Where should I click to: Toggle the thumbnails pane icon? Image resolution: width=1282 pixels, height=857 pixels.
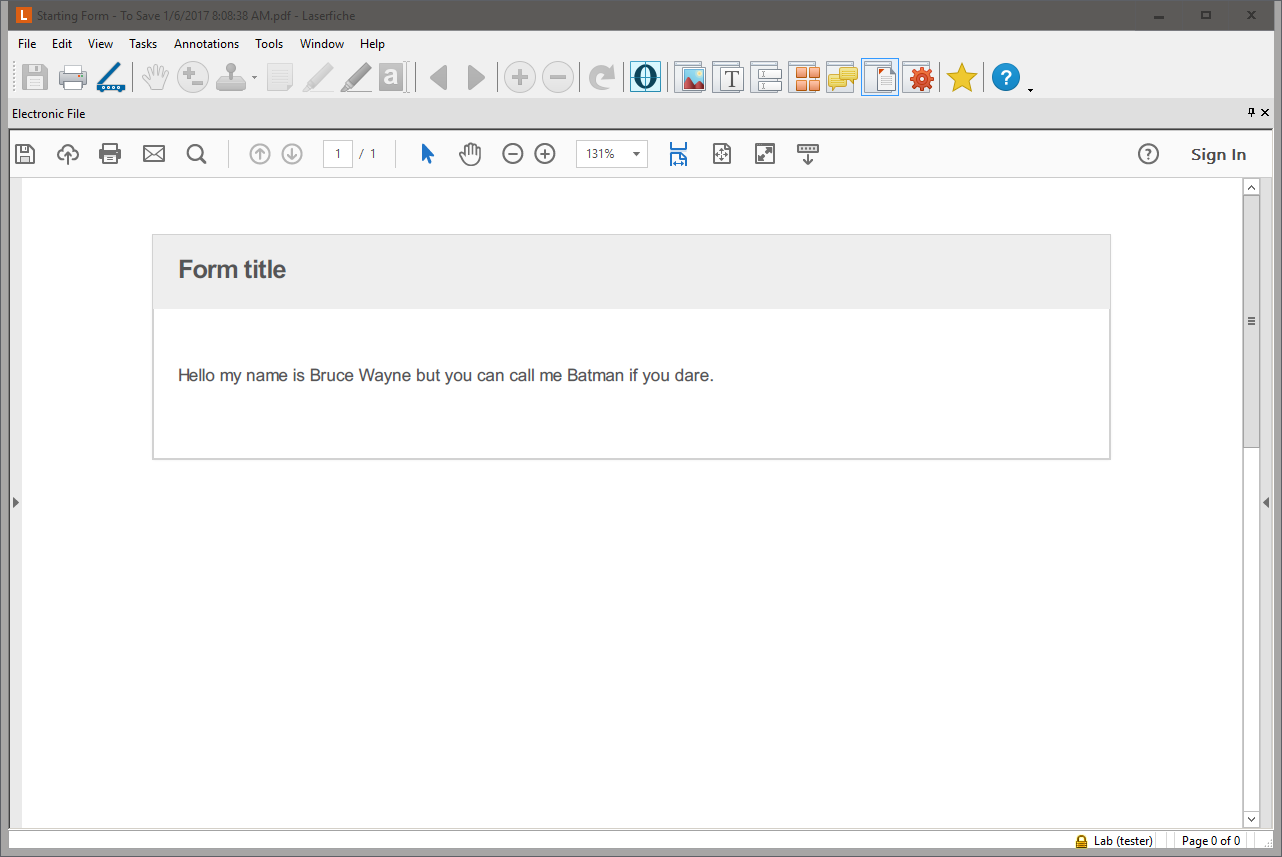[804, 77]
